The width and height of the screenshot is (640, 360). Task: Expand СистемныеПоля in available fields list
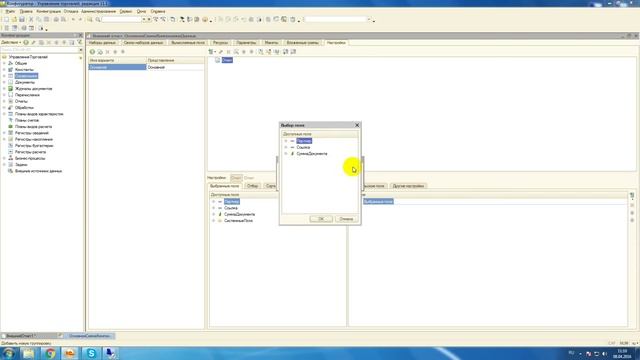pyautogui.click(x=213, y=221)
